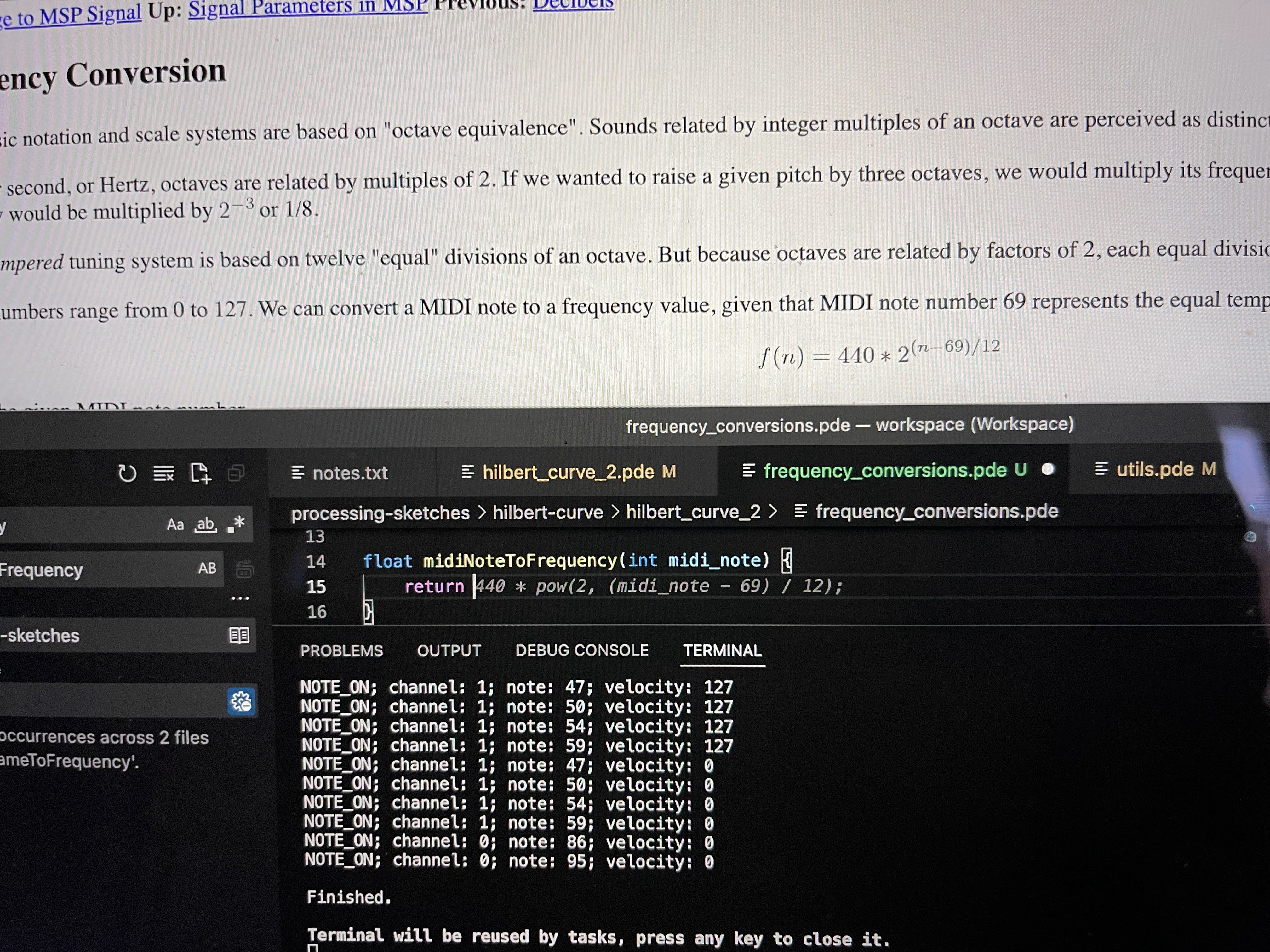Click the hilbert-curve breadcrumb

548,512
